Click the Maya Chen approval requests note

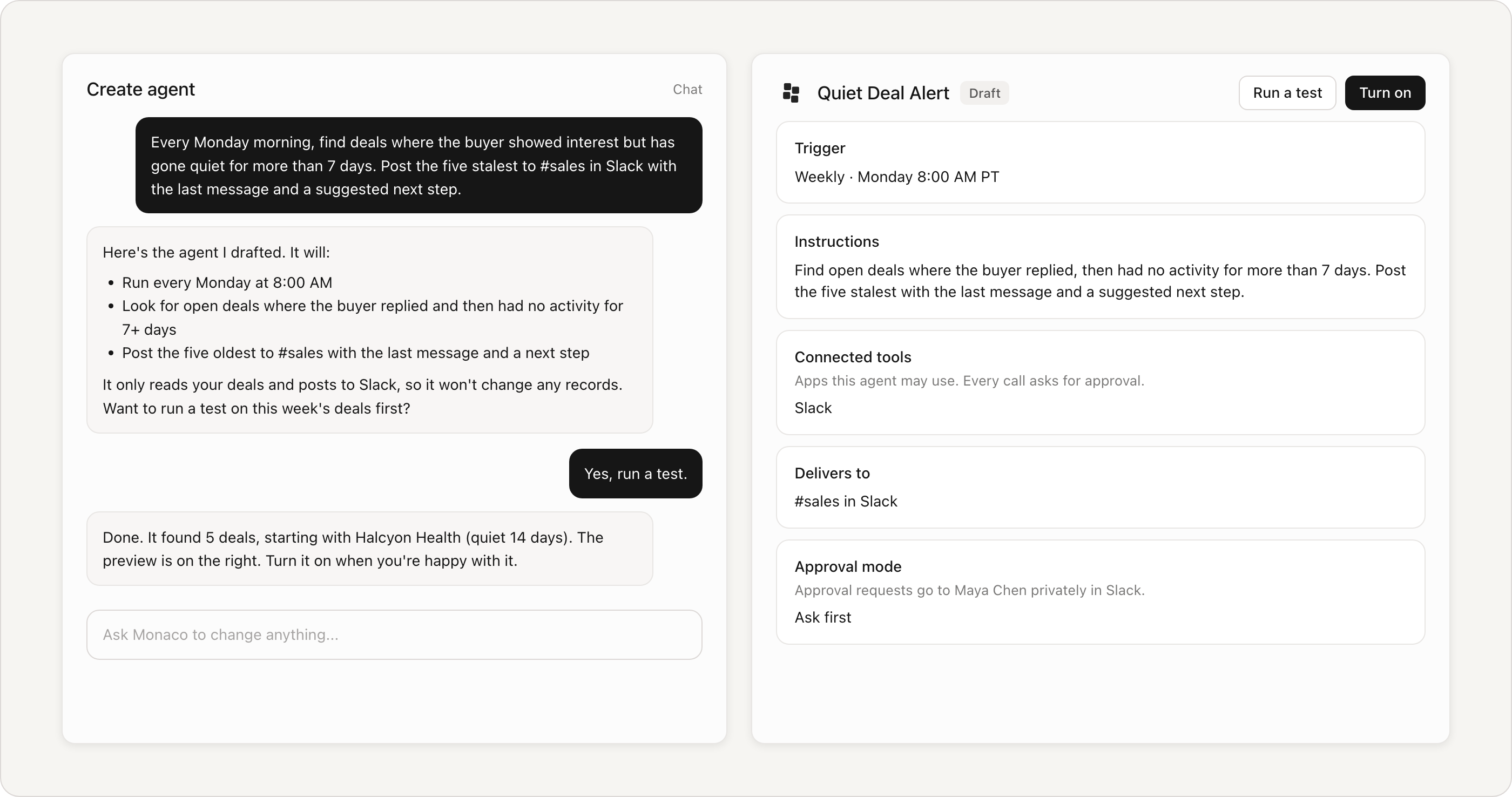tap(970, 590)
